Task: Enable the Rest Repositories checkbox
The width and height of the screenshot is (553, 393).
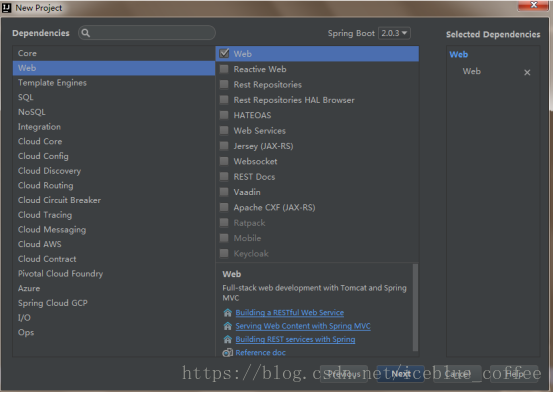Action: pos(224,84)
